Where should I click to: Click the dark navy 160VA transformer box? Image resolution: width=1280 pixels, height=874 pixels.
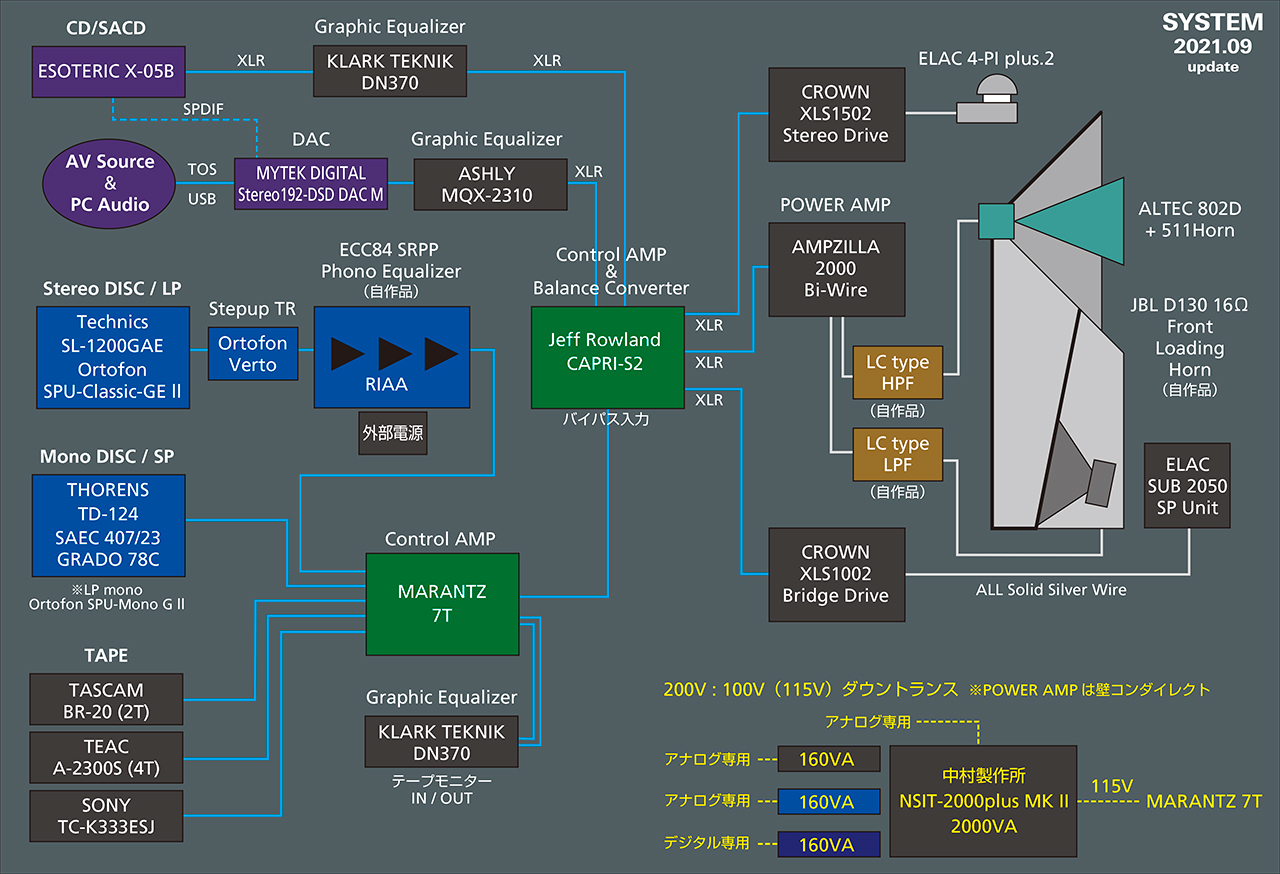[828, 844]
